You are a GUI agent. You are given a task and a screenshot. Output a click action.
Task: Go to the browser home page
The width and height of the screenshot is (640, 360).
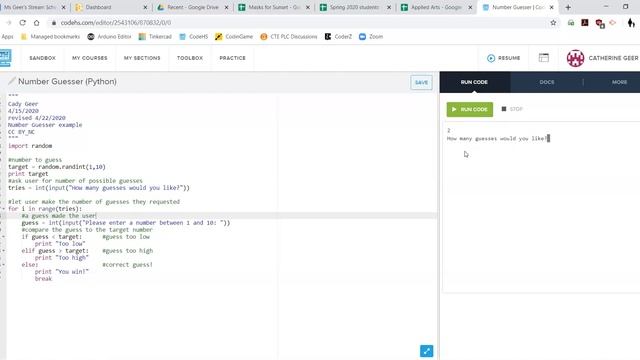tap(36, 23)
